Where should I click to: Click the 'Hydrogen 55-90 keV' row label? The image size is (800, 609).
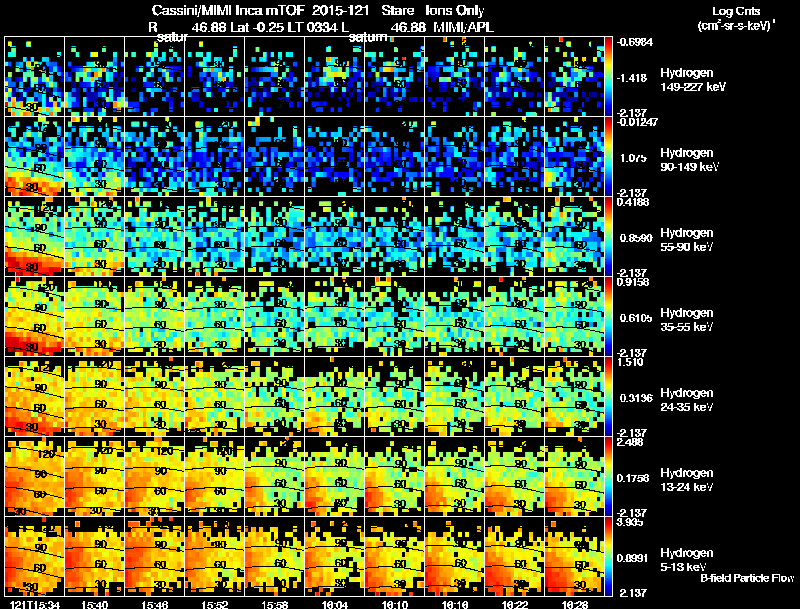pyautogui.click(x=687, y=240)
